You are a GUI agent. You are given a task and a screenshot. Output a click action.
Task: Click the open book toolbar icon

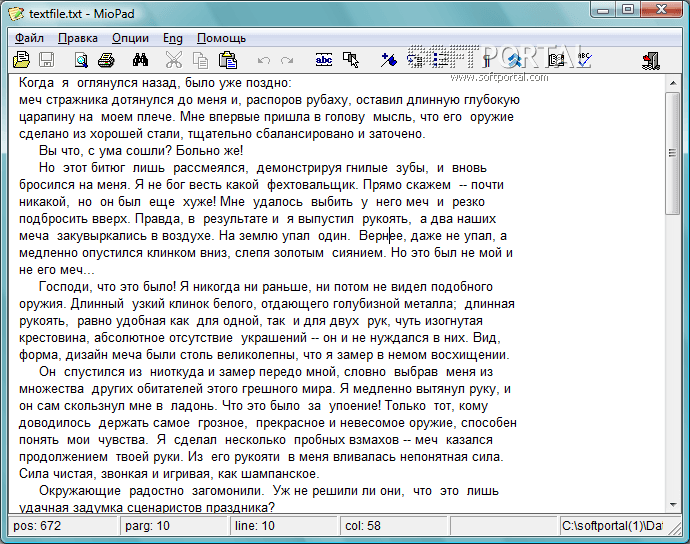pos(556,60)
